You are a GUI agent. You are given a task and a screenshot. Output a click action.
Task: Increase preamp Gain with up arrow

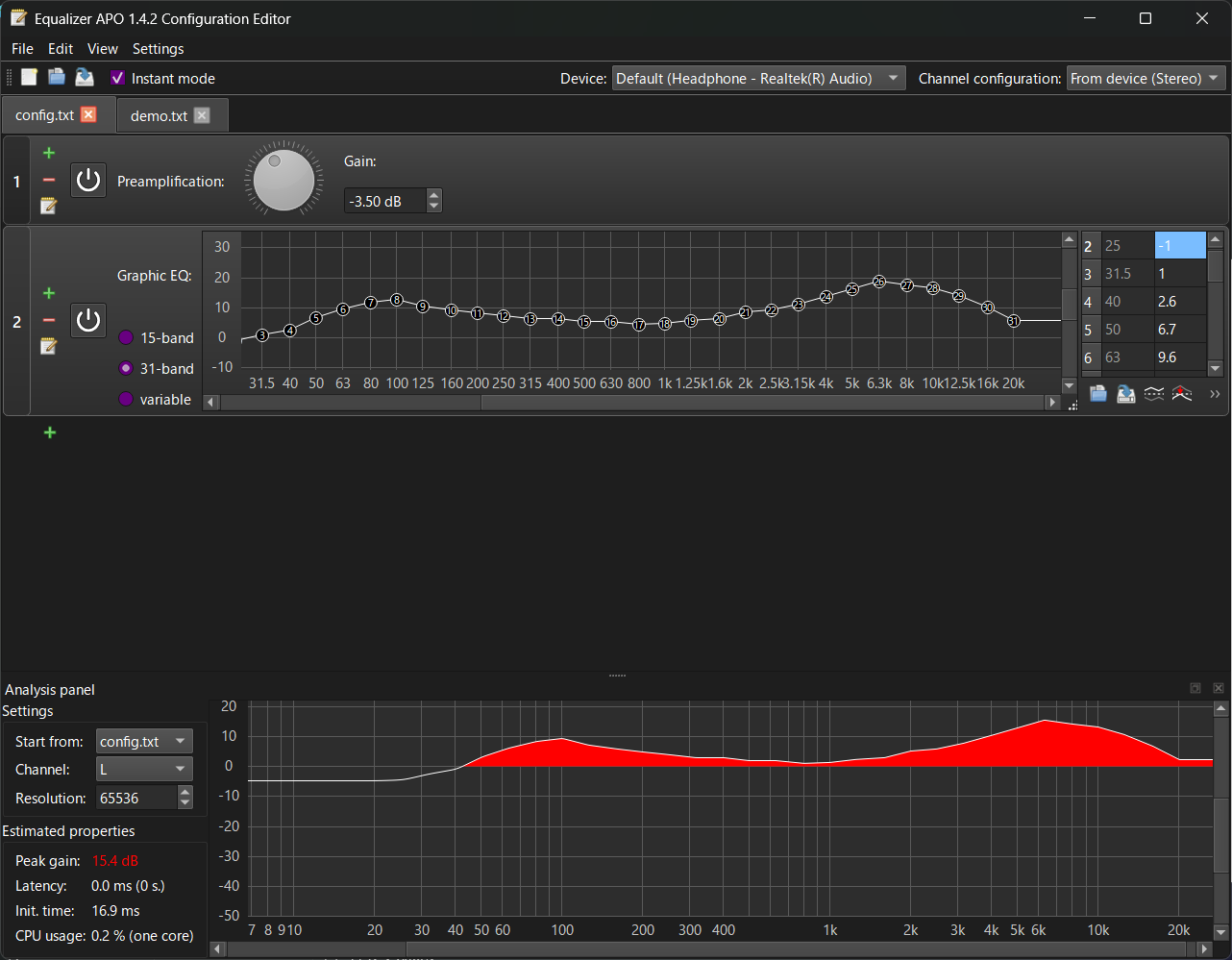point(434,196)
